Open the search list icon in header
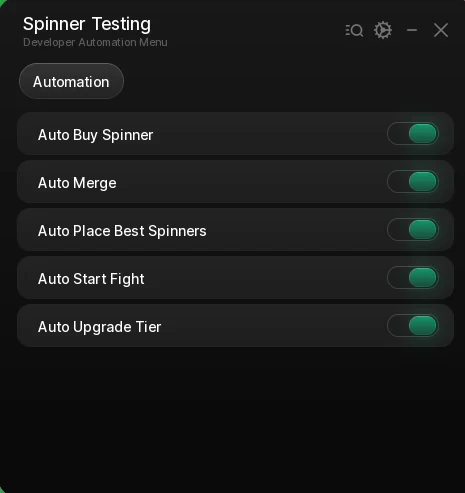The width and height of the screenshot is (465, 493). (354, 30)
